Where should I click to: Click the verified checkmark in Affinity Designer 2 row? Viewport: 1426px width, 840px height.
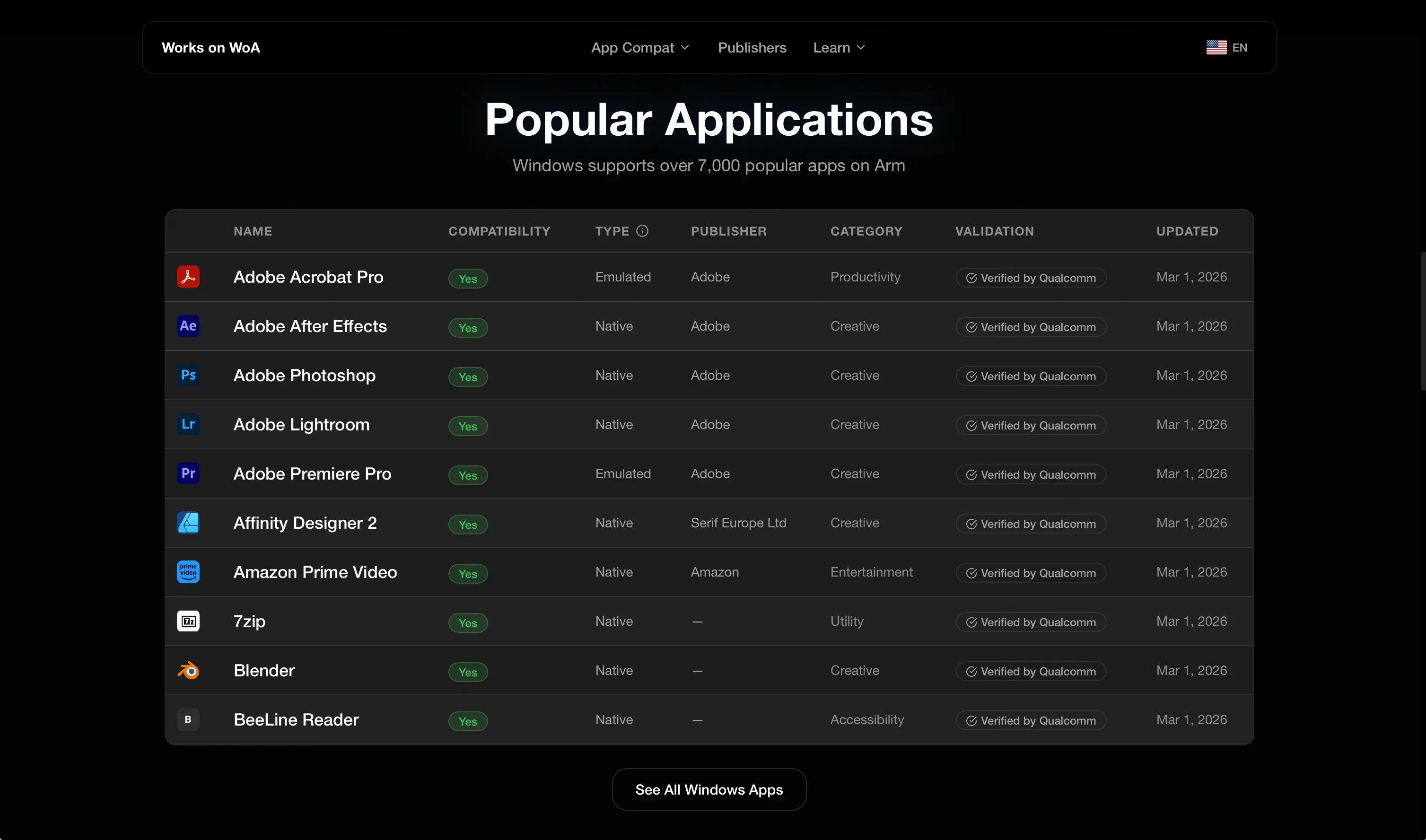click(971, 524)
